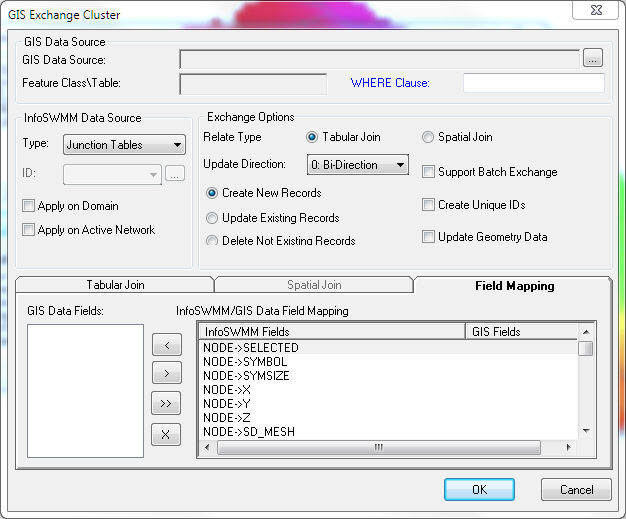
Task: Move field right with single arrow button
Action: point(166,373)
